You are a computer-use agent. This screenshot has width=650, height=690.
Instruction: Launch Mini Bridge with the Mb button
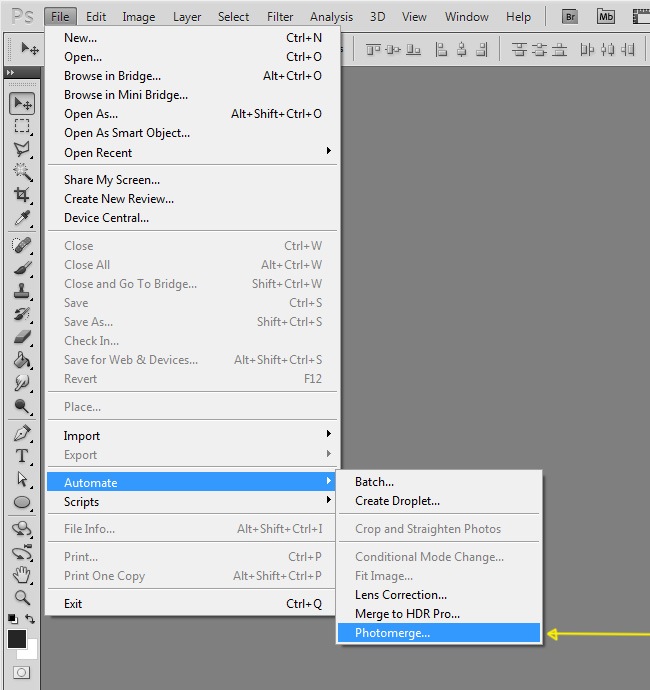(x=606, y=17)
